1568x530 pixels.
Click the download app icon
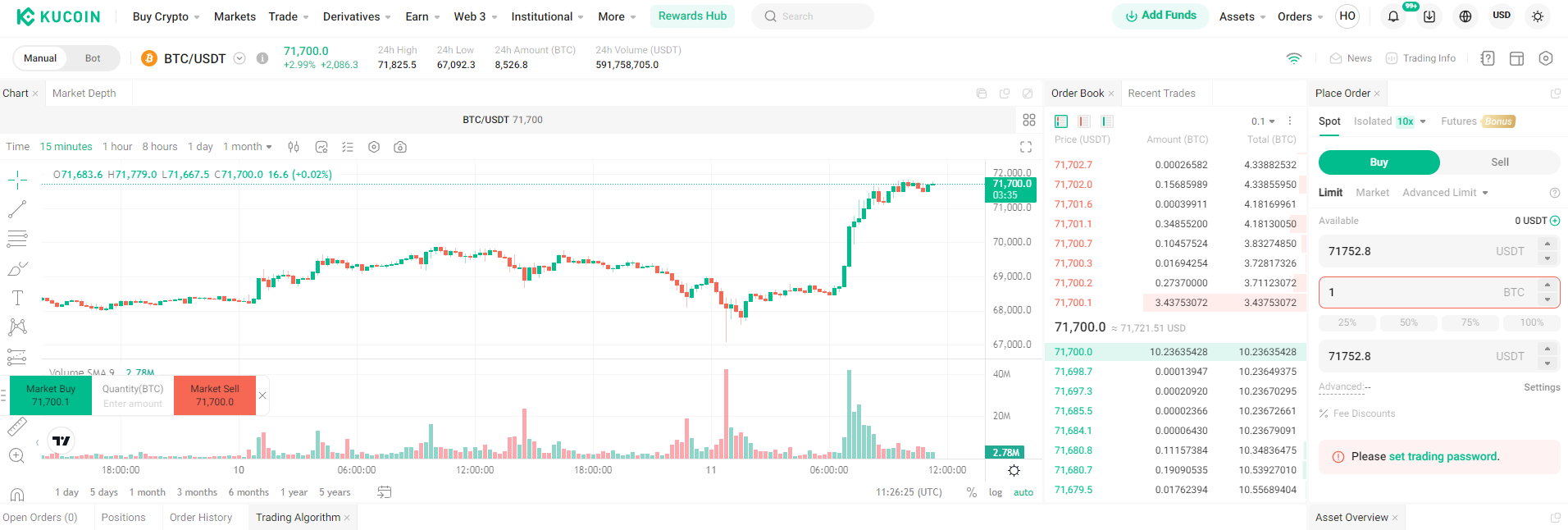(1429, 16)
